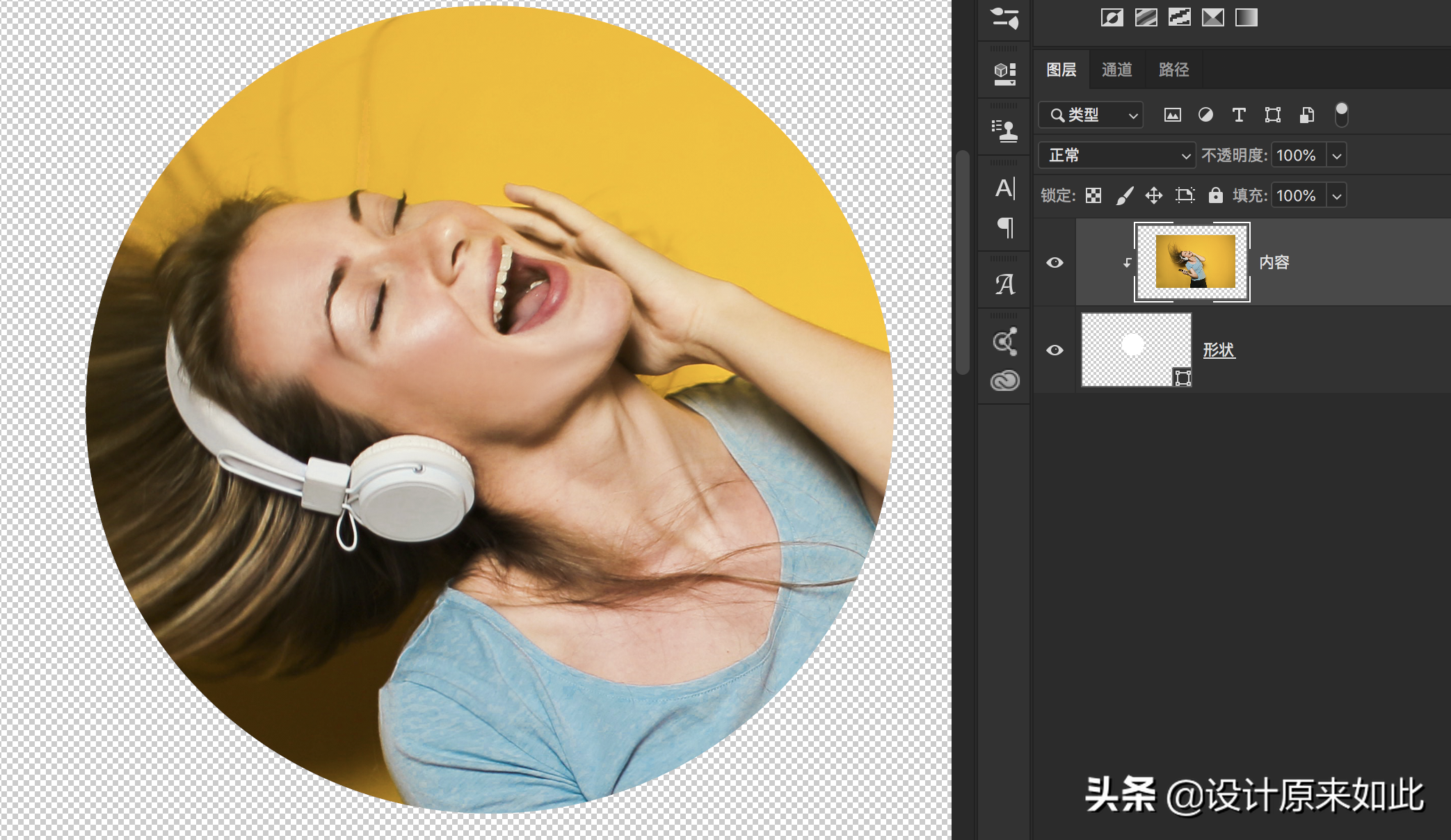Click the posterize adjustment icon
The image size is (1451, 840).
tap(1146, 17)
